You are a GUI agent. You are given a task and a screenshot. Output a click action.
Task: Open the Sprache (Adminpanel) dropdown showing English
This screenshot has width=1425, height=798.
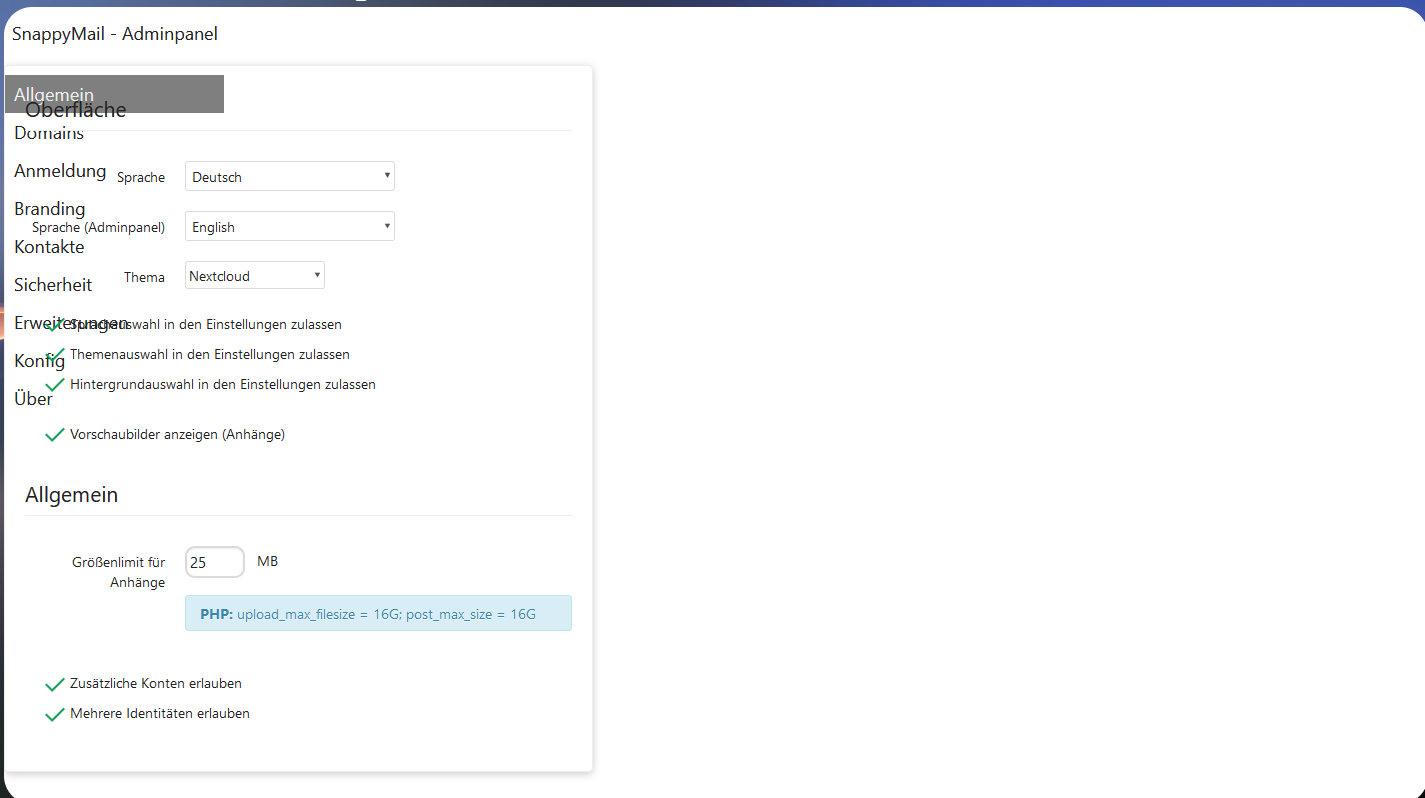(x=289, y=226)
